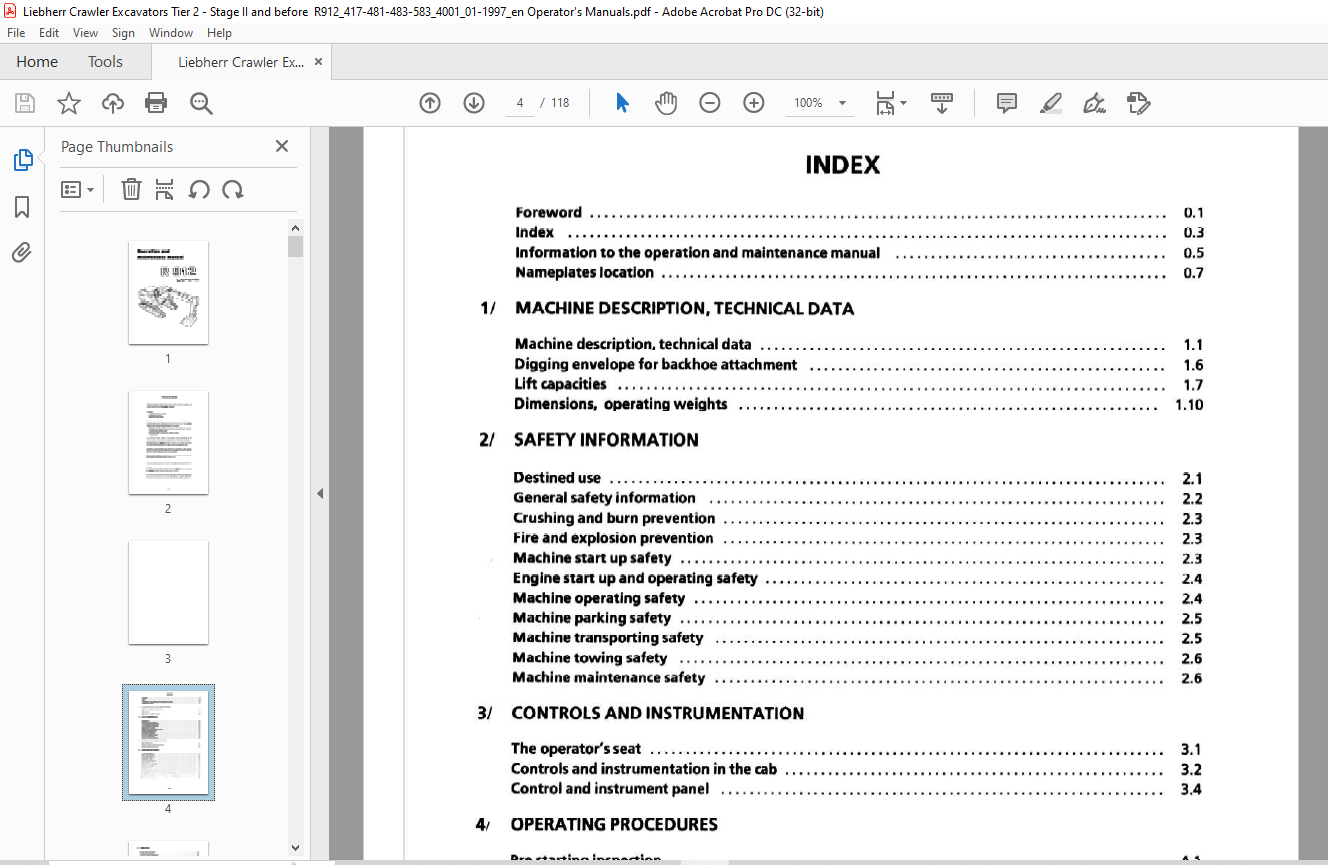
Task: Click the upload to cloud icon
Action: 113,103
